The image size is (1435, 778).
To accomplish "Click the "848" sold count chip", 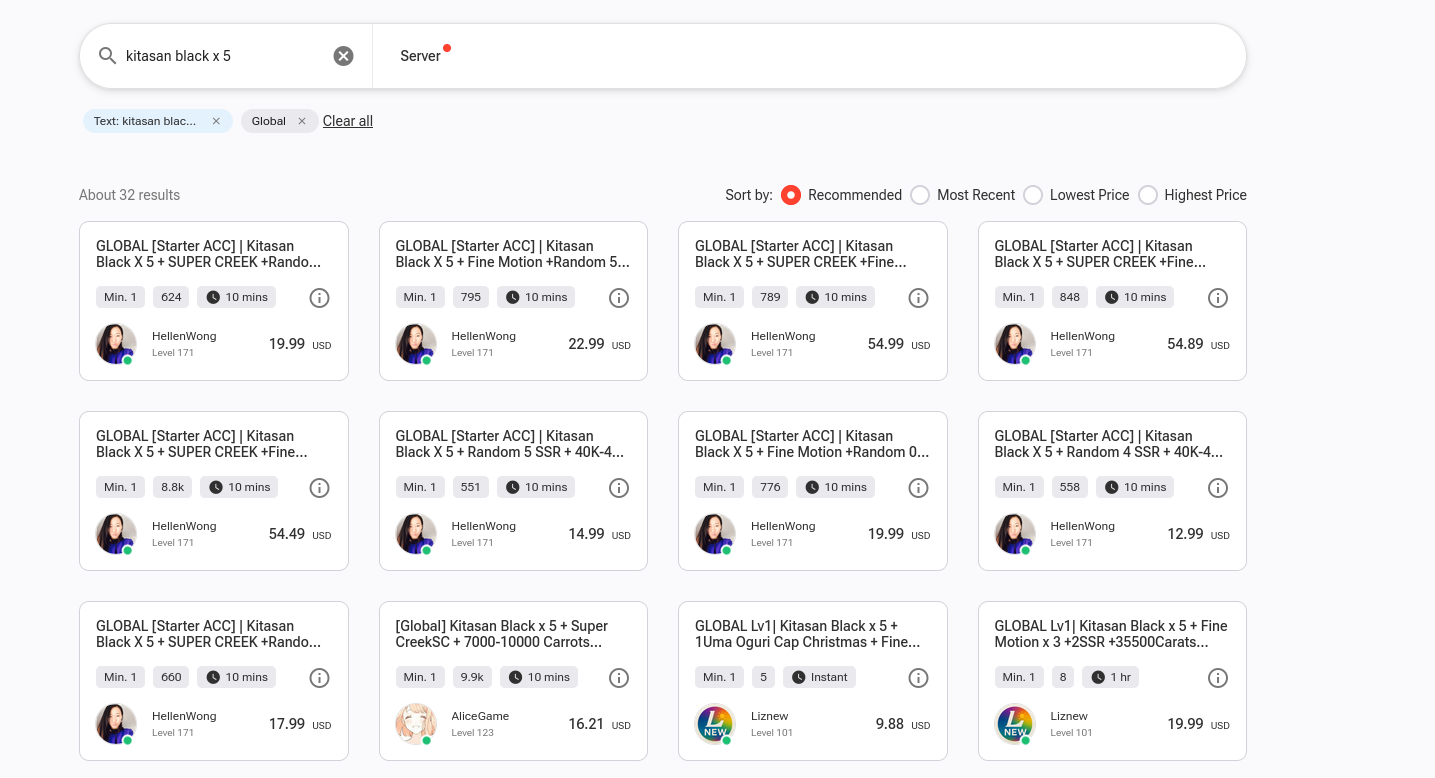I will pos(1070,297).
